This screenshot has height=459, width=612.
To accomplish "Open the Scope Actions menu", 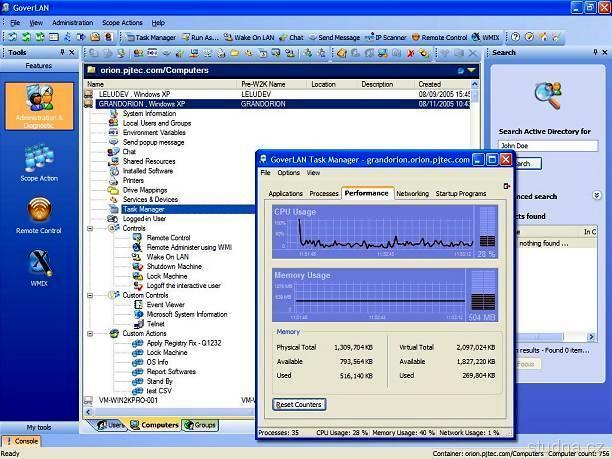I will pos(122,22).
